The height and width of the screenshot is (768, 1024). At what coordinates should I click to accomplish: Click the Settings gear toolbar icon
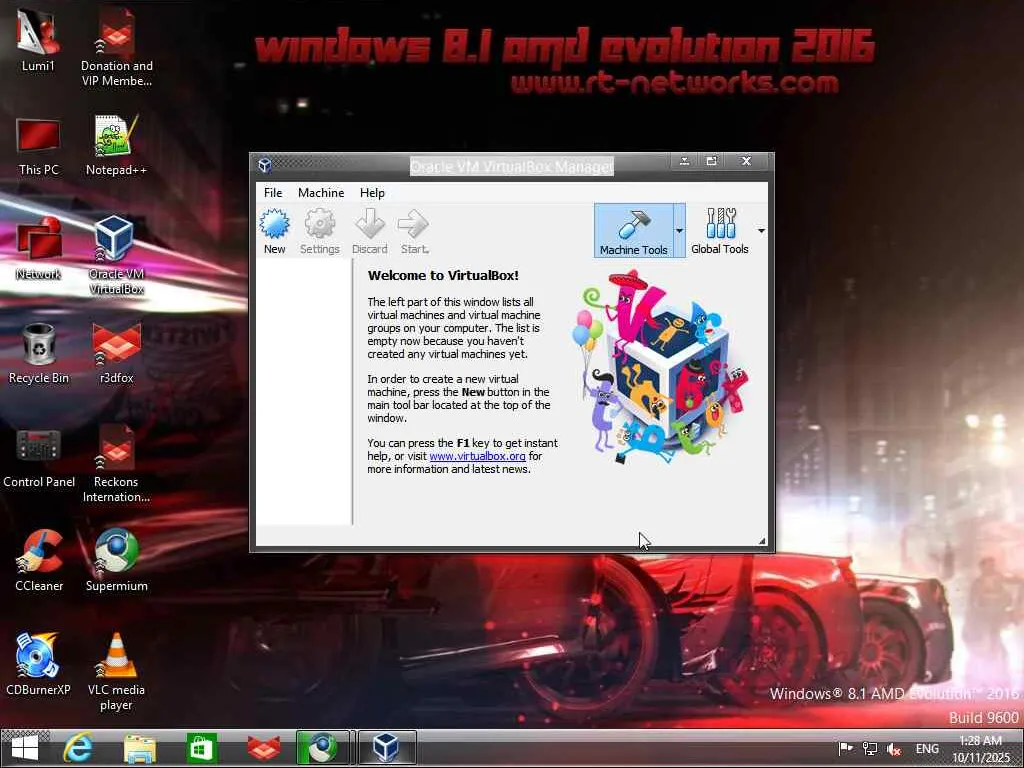click(x=319, y=231)
